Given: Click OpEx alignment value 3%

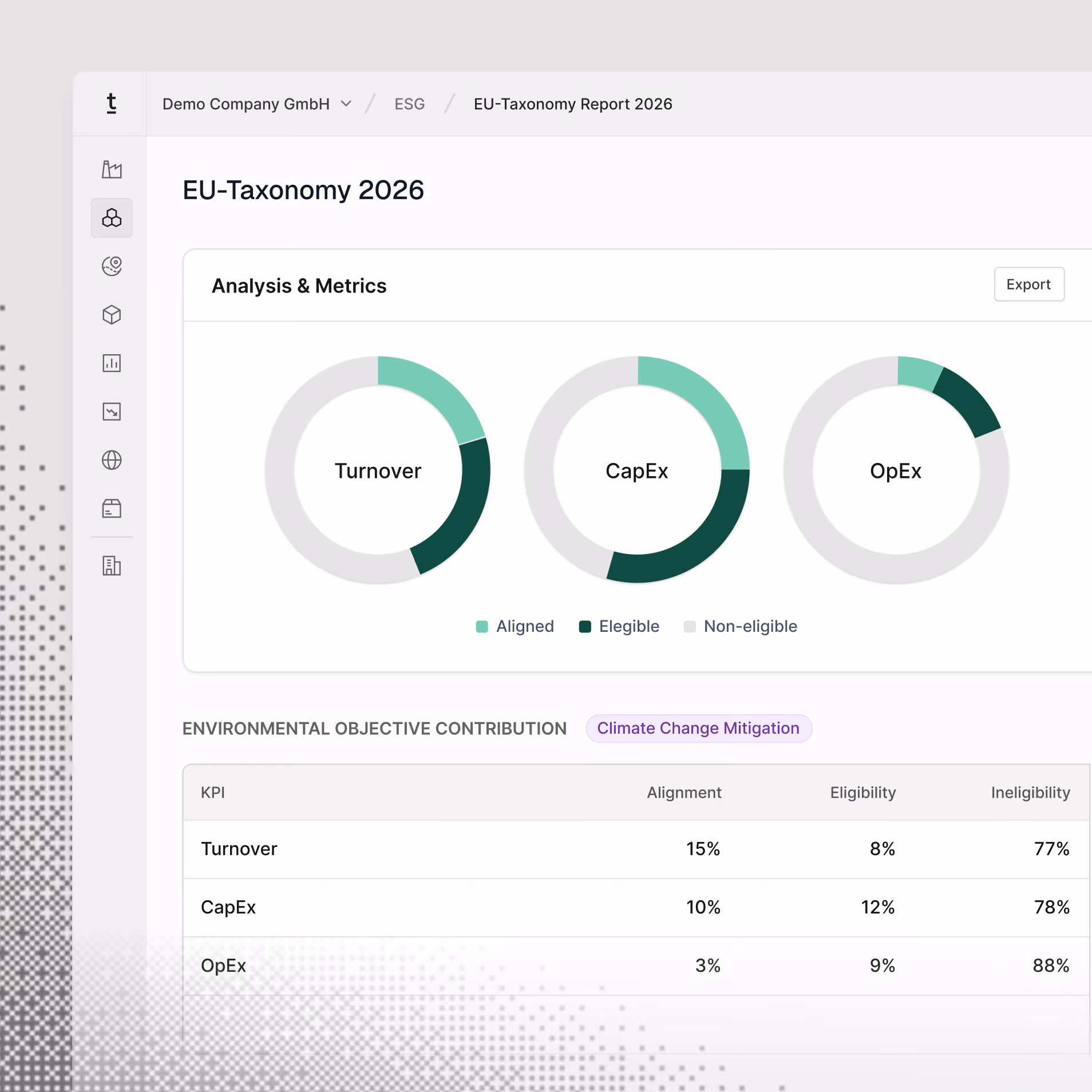Looking at the screenshot, I should (708, 966).
